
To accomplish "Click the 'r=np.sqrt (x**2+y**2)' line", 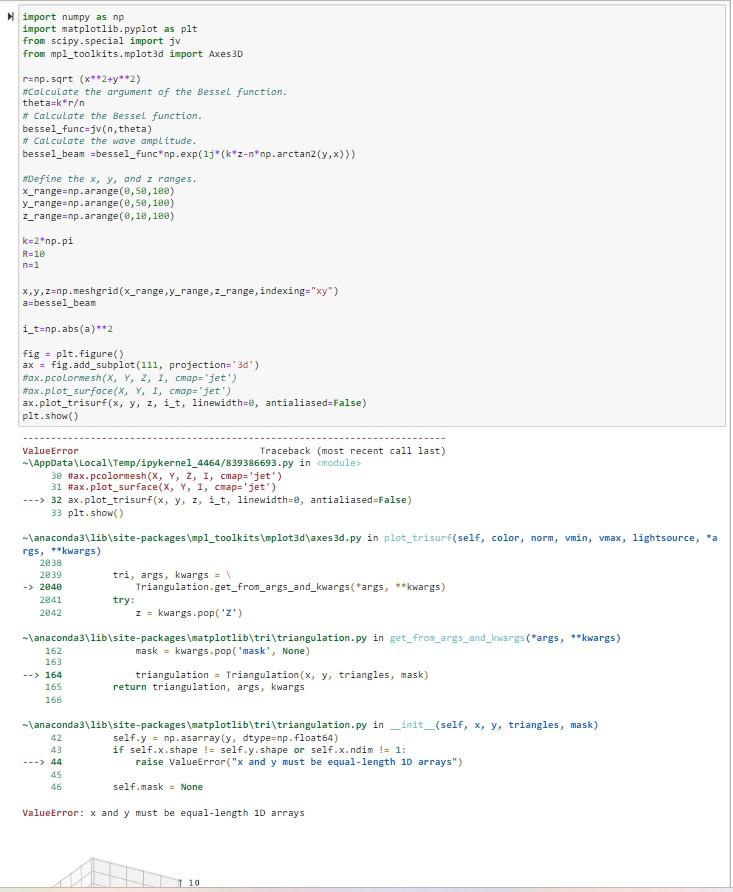I will point(81,79).
